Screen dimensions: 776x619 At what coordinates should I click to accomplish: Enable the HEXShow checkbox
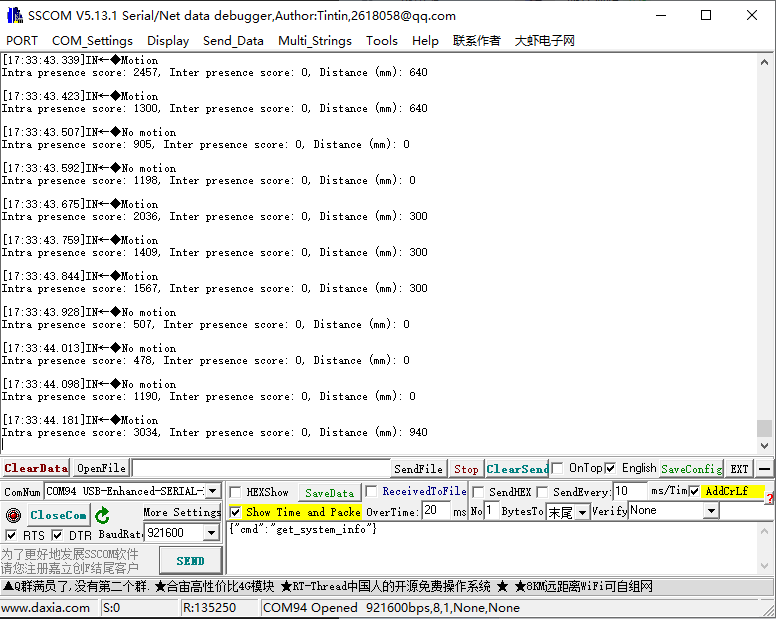pos(235,492)
